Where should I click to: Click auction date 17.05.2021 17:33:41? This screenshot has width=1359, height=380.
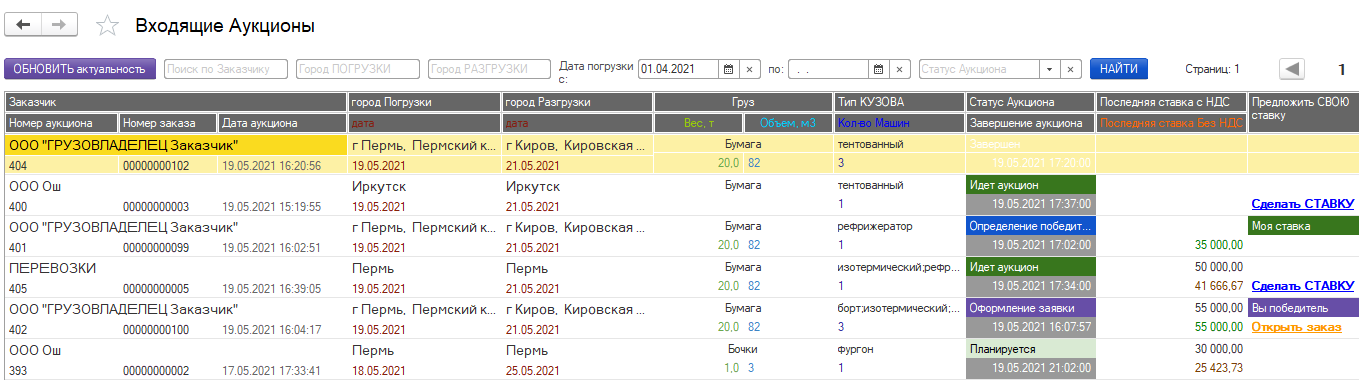(271, 370)
